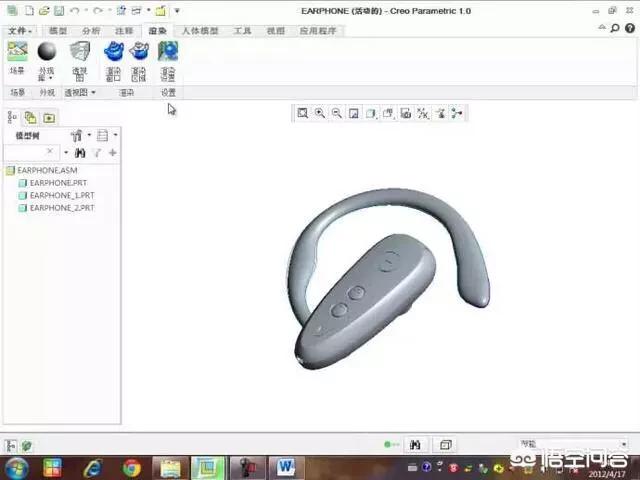Click the Zoom In magnifier icon

pos(320,114)
